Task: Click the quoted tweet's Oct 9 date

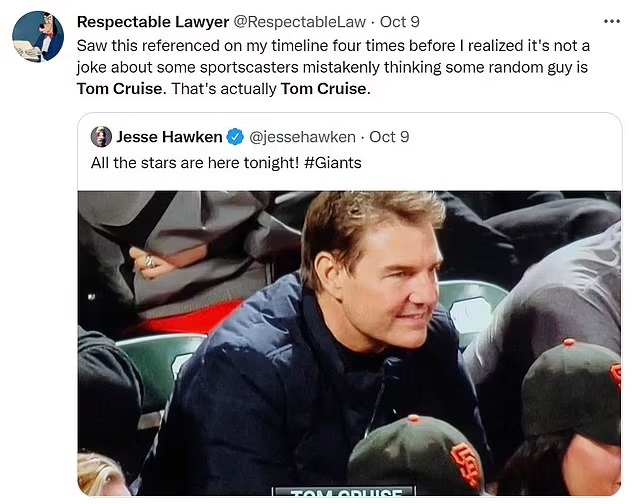Action: click(x=390, y=137)
